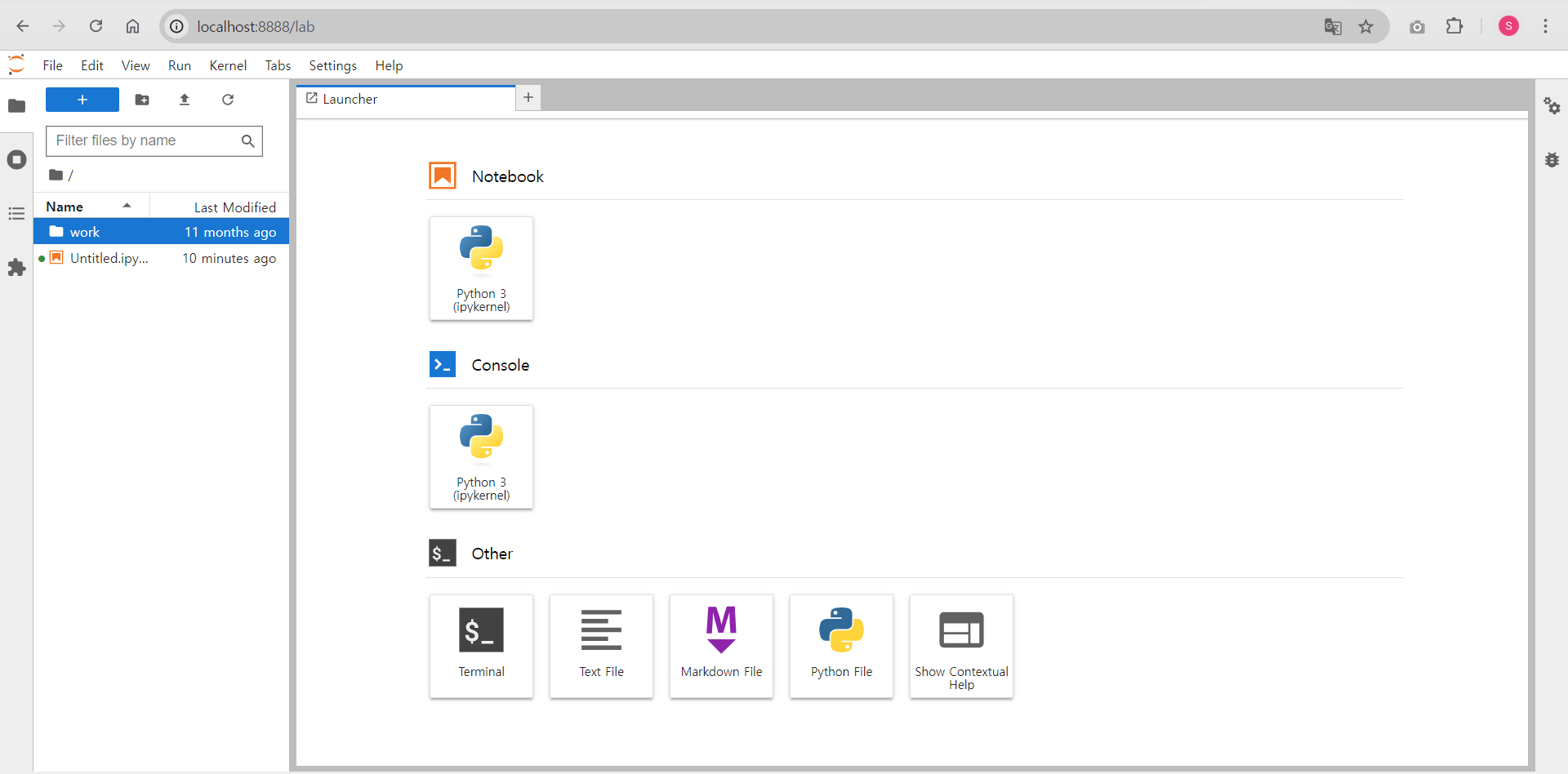The width and height of the screenshot is (1568, 774).
Task: Refresh the file browser list
Action: click(228, 100)
